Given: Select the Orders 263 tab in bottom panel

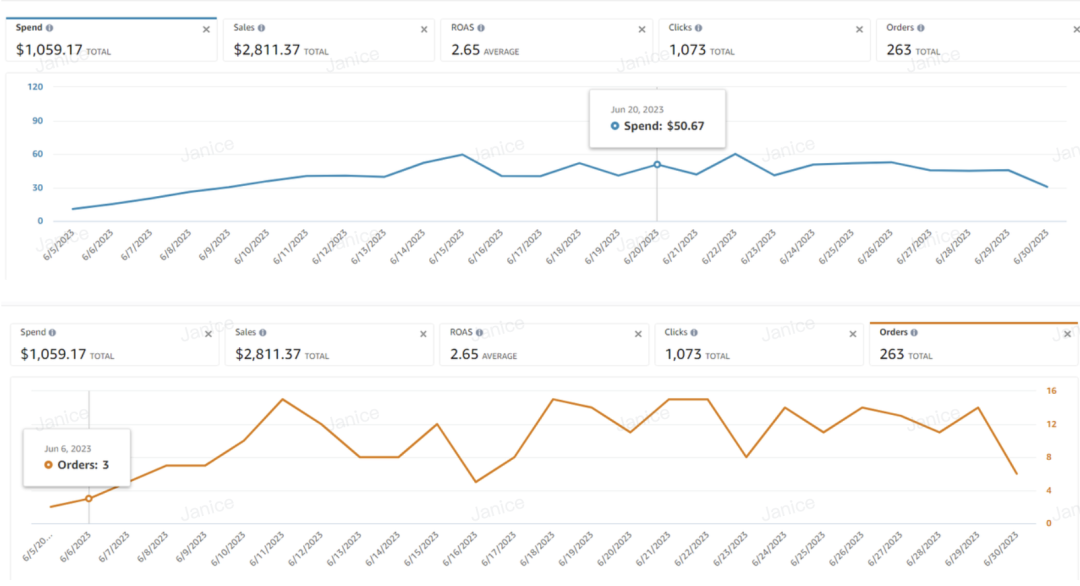Looking at the screenshot, I should coord(973,344).
